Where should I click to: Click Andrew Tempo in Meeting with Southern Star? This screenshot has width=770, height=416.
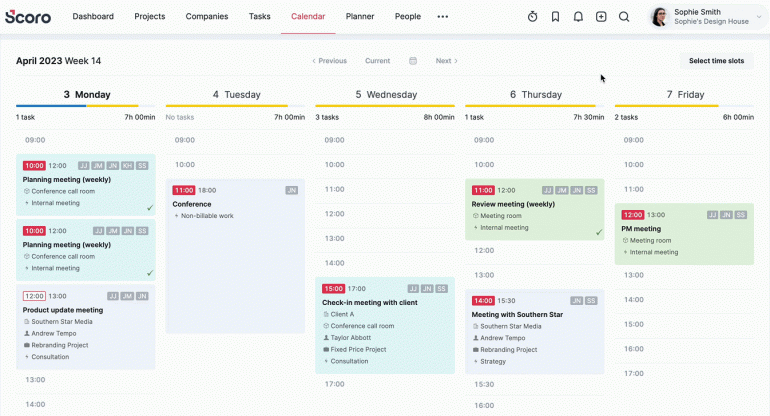point(503,338)
